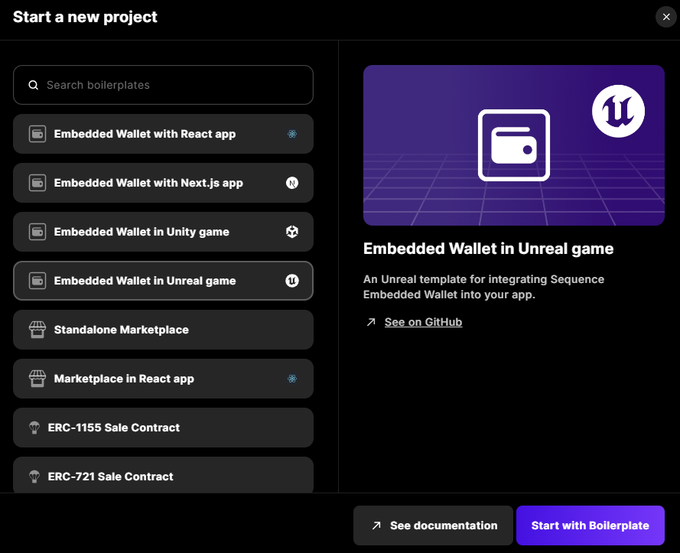
Task: Click the Embedded Wallet in Unreal game heading
Action: point(488,249)
